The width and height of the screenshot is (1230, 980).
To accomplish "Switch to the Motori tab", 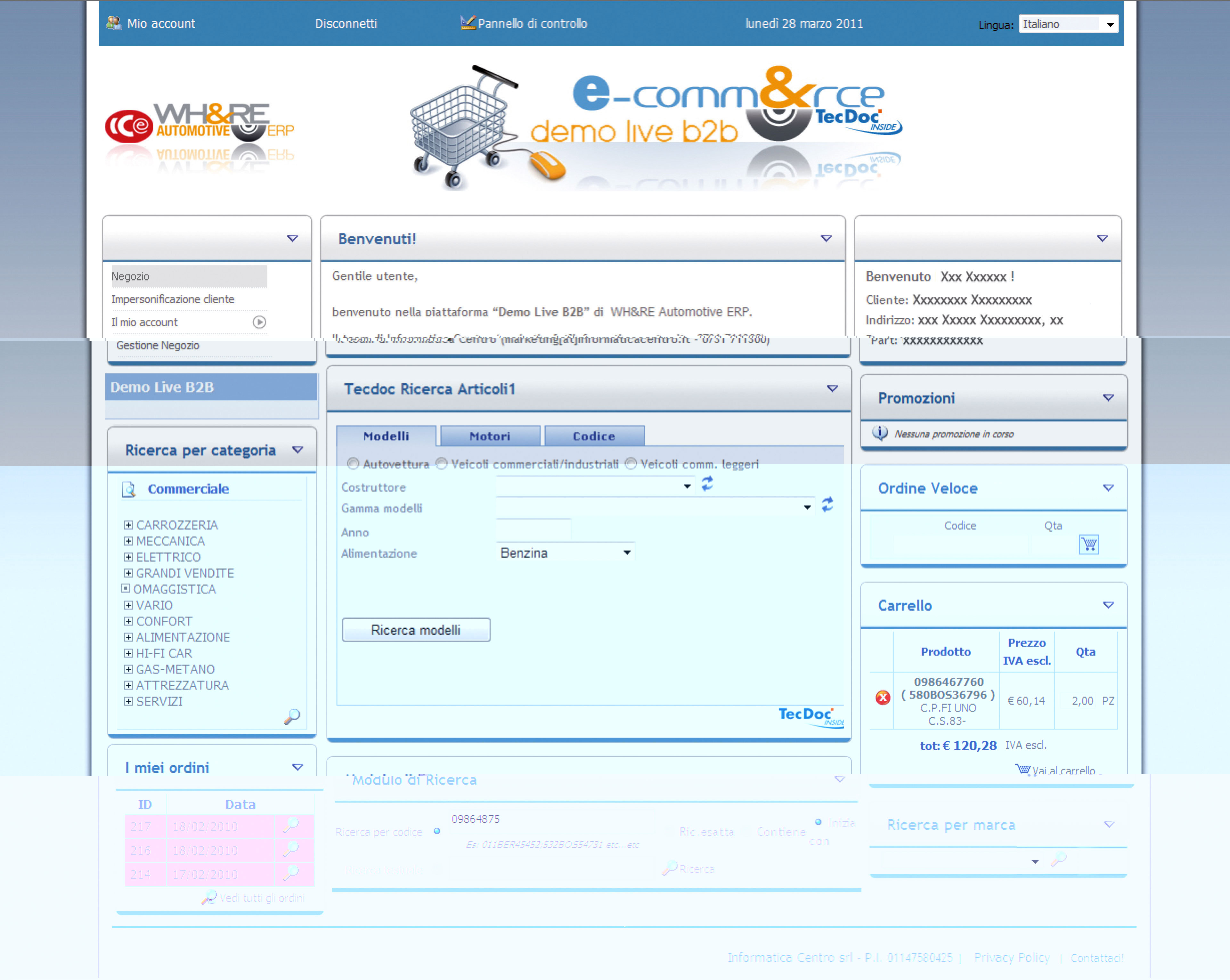I will [x=490, y=436].
